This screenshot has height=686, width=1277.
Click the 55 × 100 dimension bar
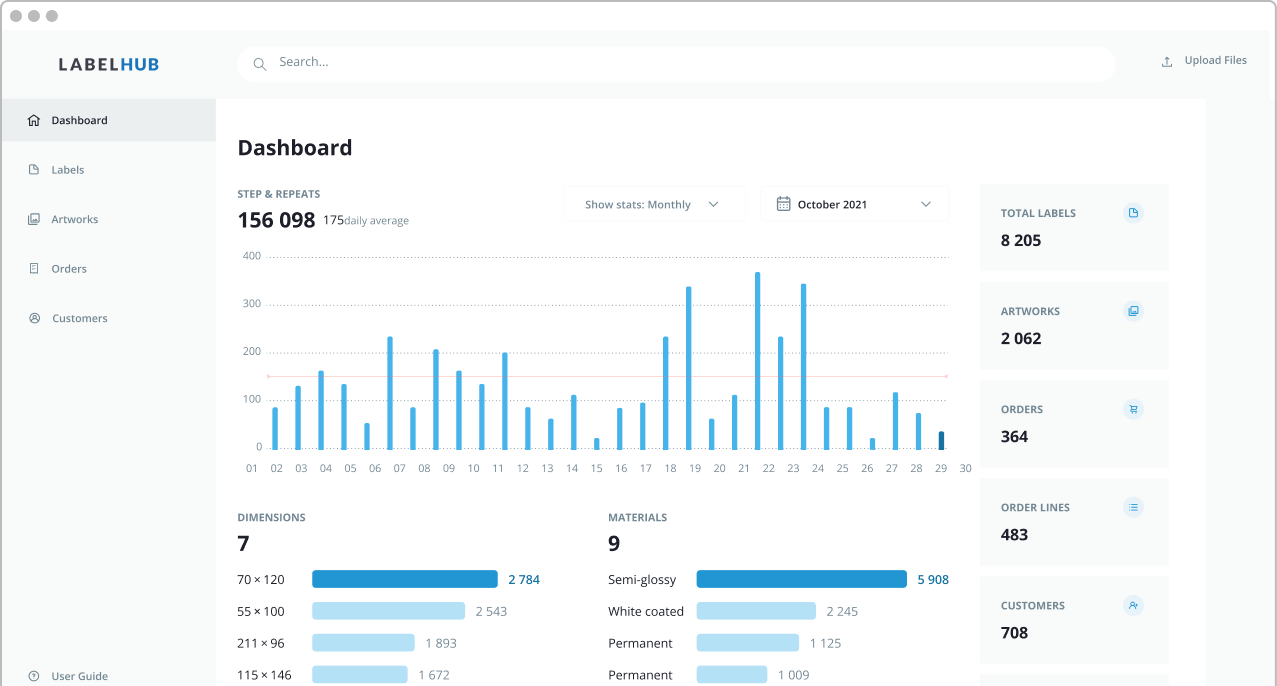point(389,611)
